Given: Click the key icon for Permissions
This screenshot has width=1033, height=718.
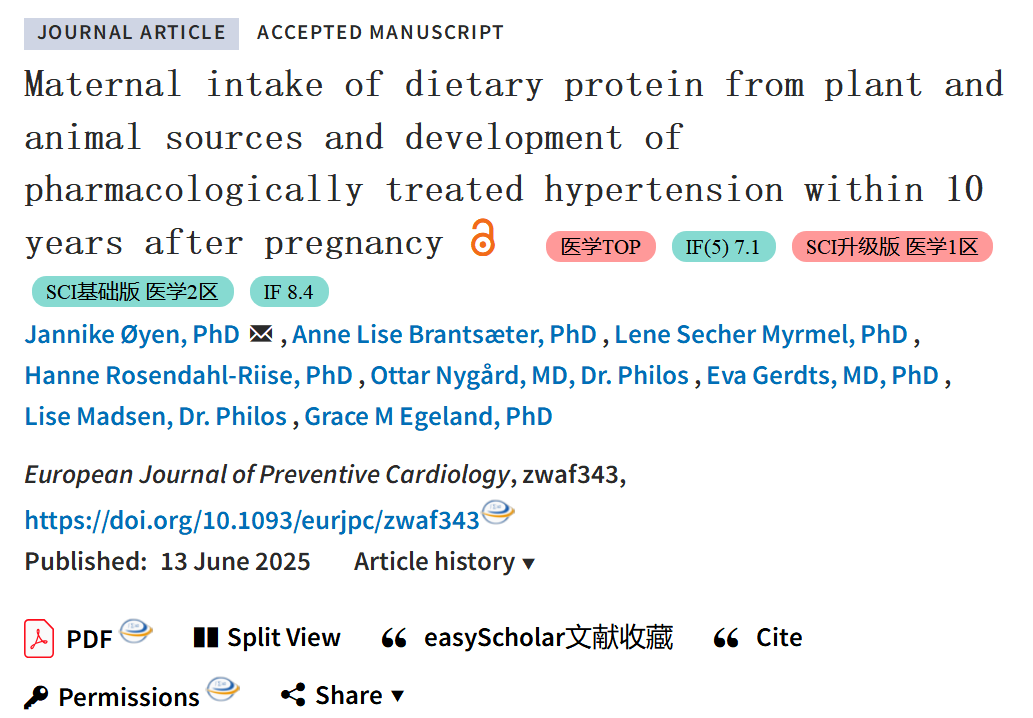Looking at the screenshot, I should click(36, 696).
